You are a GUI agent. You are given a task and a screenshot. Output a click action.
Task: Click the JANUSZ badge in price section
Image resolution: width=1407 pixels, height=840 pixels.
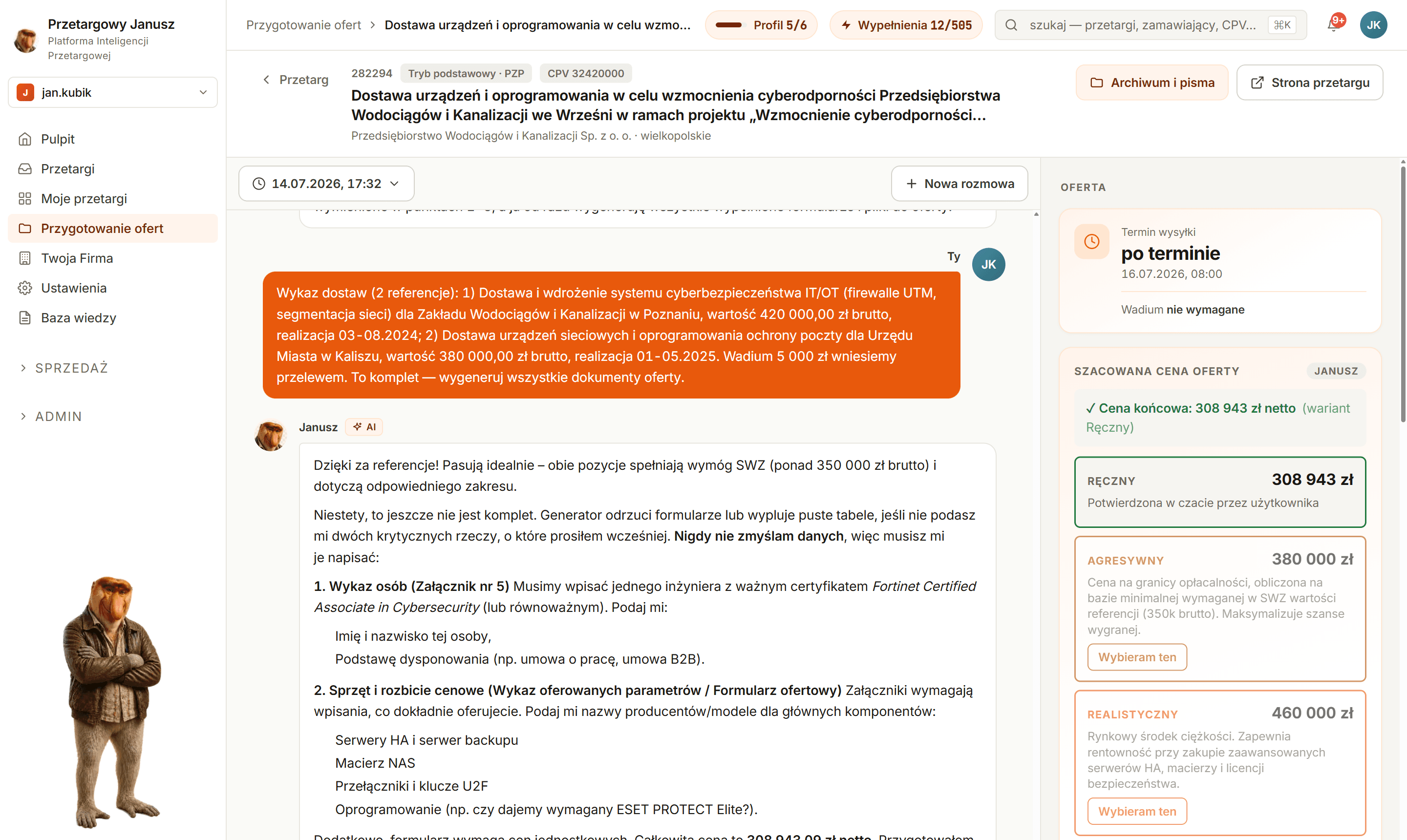coord(1336,371)
